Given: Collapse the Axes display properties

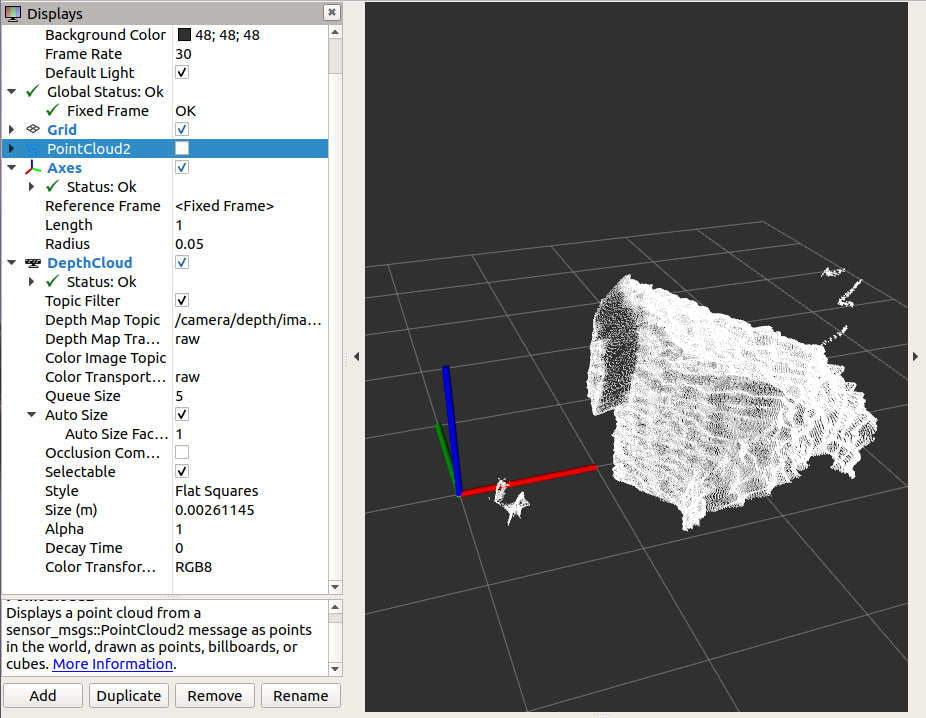Looking at the screenshot, I should (x=12, y=168).
